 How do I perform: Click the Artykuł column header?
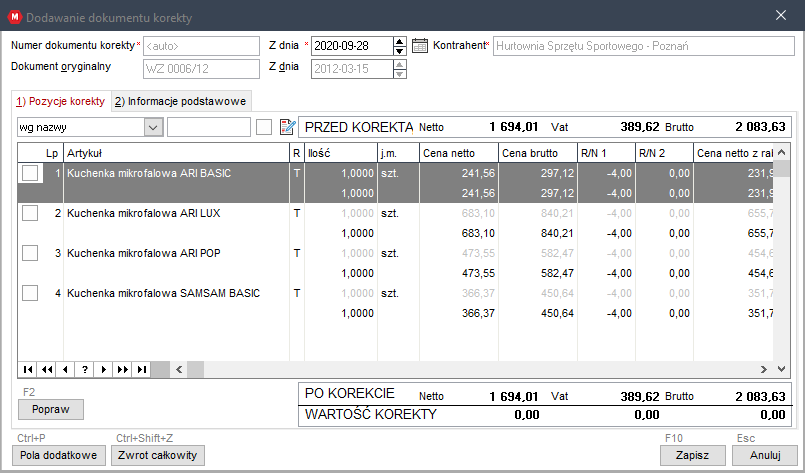(x=177, y=153)
